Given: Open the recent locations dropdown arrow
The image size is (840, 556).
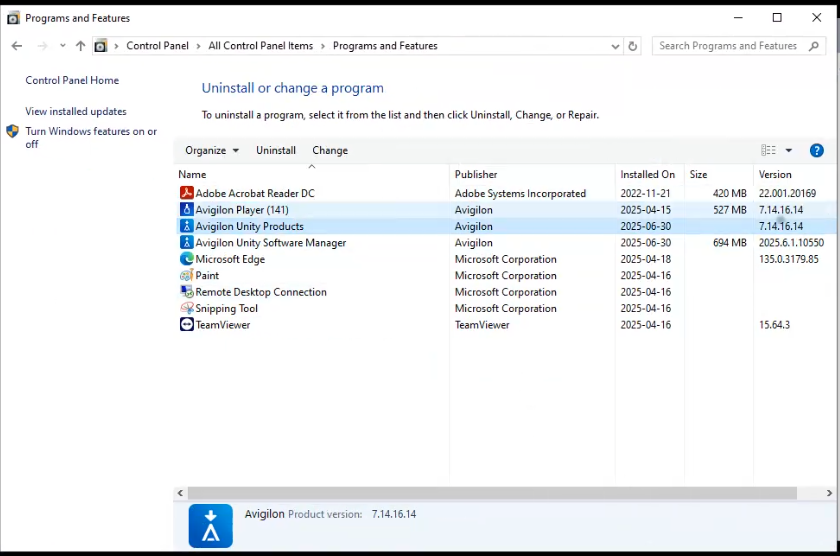Looking at the screenshot, I should click(62, 46).
